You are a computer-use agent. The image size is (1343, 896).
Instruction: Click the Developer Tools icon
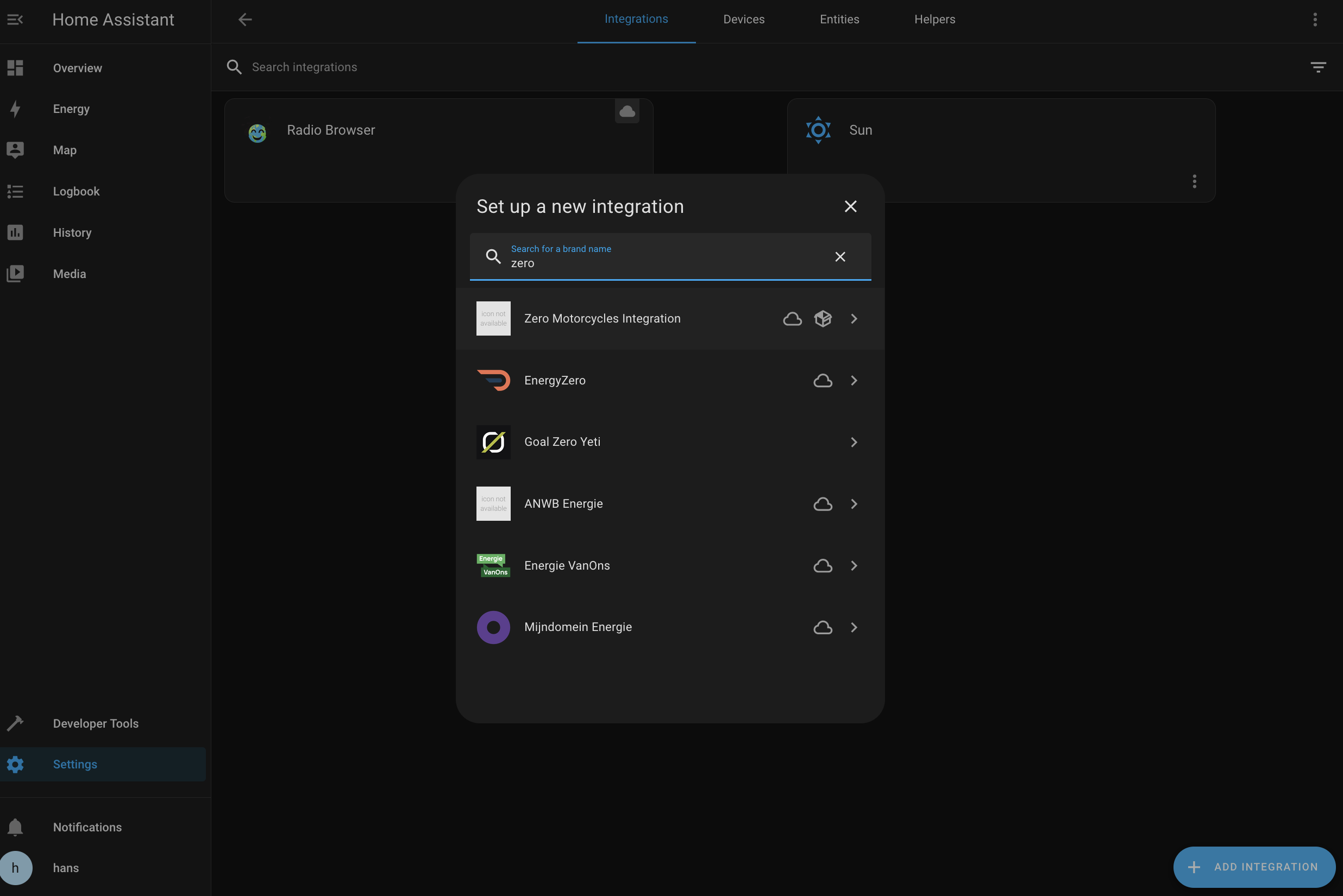(16, 723)
